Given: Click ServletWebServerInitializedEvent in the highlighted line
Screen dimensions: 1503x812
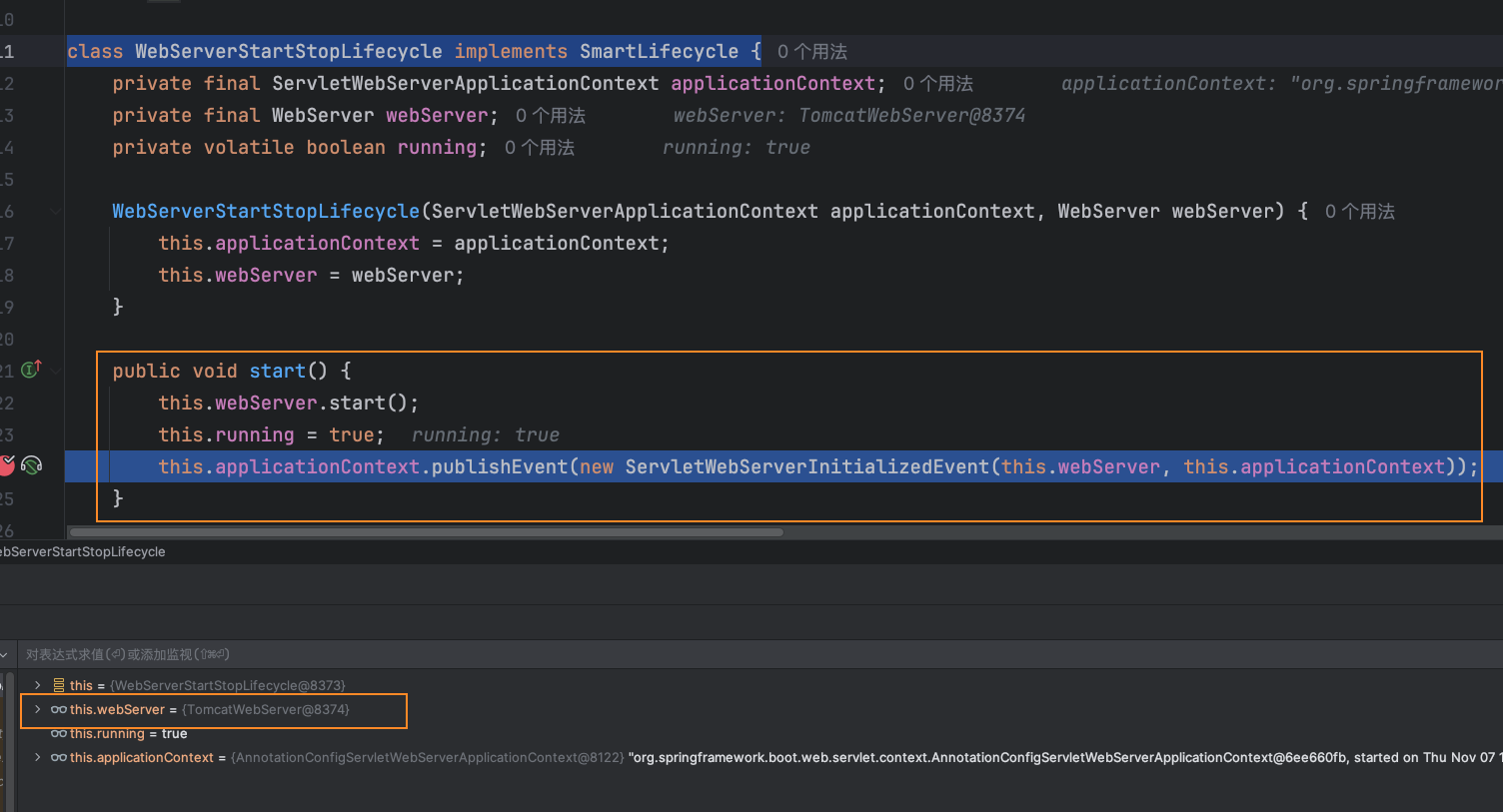Looking at the screenshot, I should [x=807, y=466].
